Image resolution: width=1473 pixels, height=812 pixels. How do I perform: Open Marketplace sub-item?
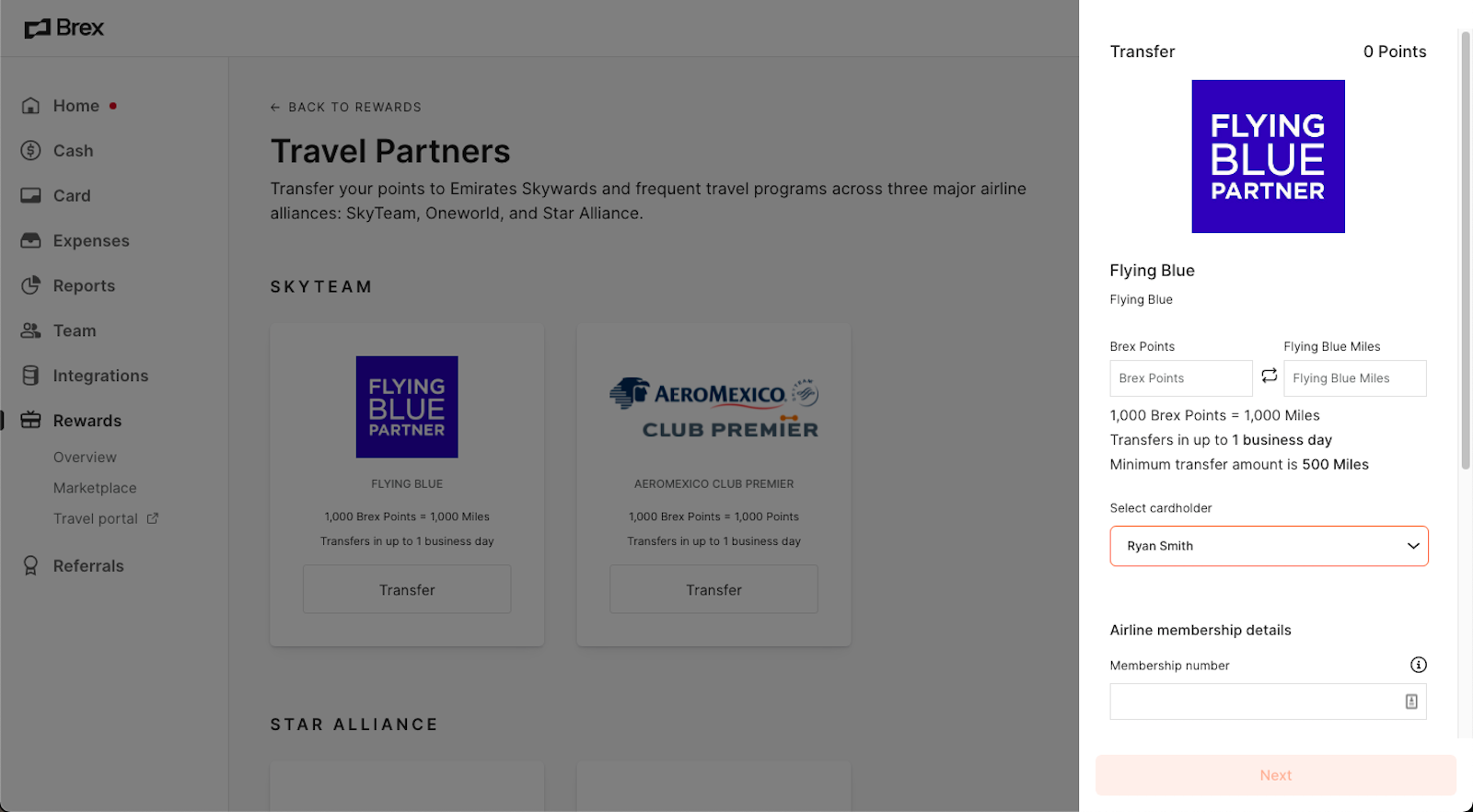point(95,488)
